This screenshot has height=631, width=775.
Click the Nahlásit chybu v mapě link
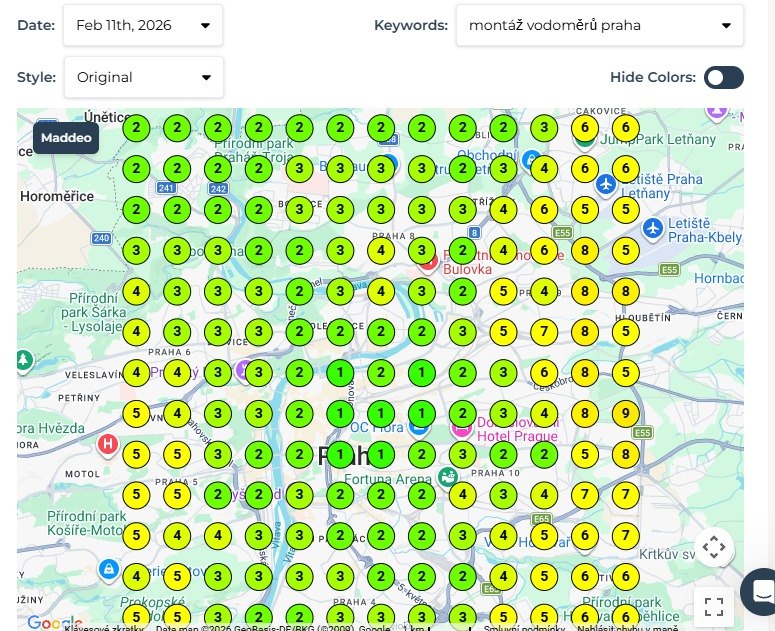point(628,628)
